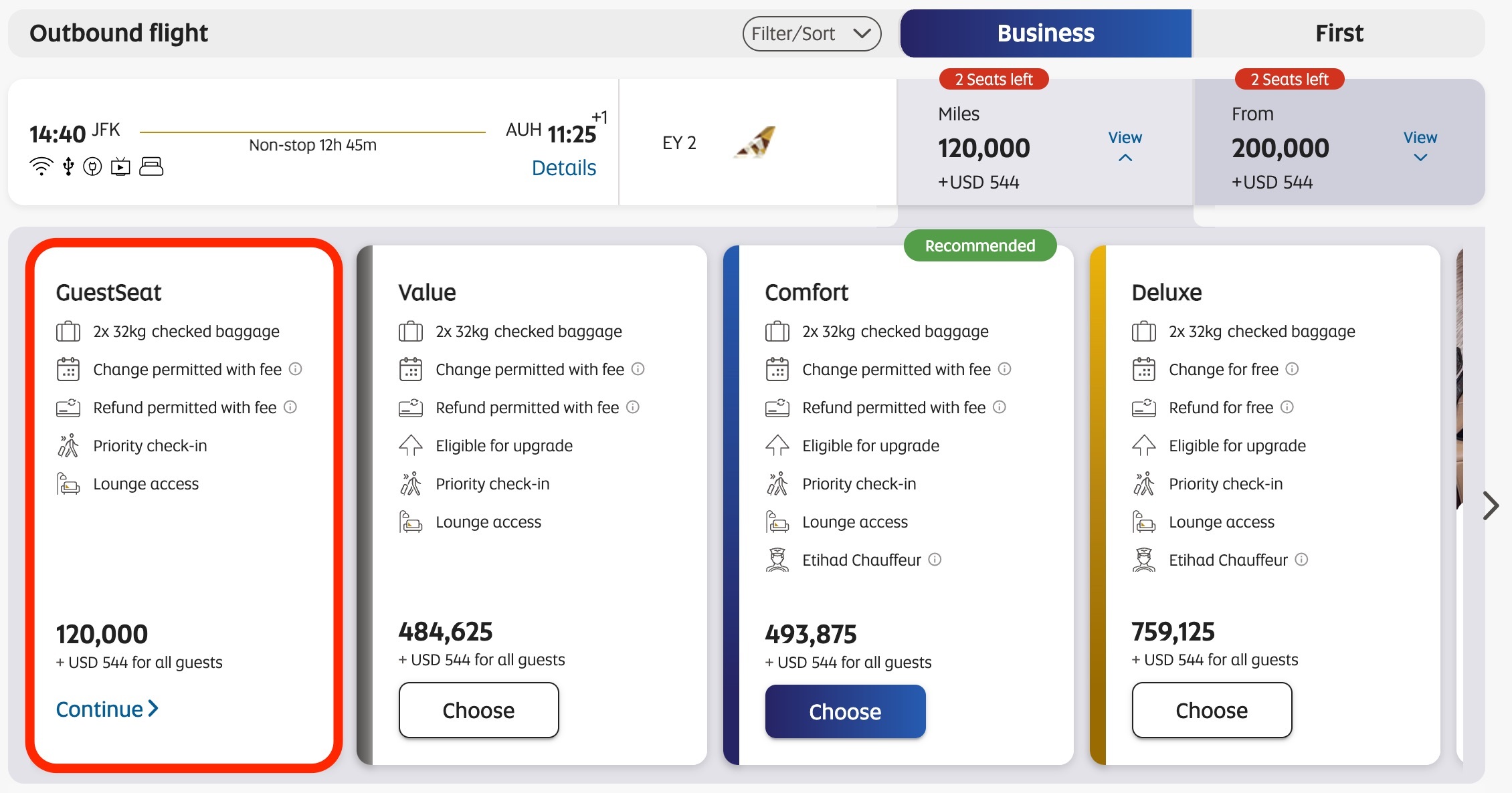Switch to the First cabin tab

coord(1339,33)
